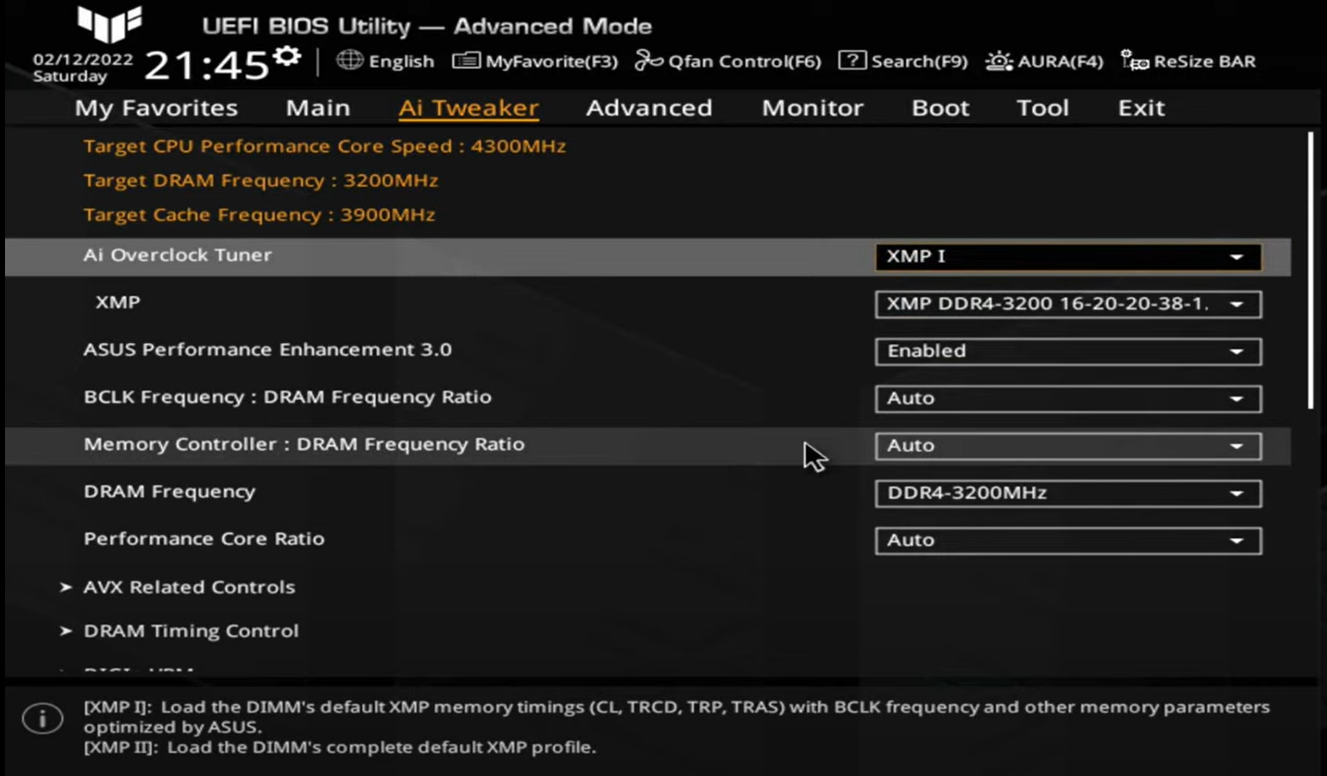Image resolution: width=1327 pixels, height=776 pixels.
Task: Open Memory Controller DRAM Ratio dropdown
Action: point(1067,446)
